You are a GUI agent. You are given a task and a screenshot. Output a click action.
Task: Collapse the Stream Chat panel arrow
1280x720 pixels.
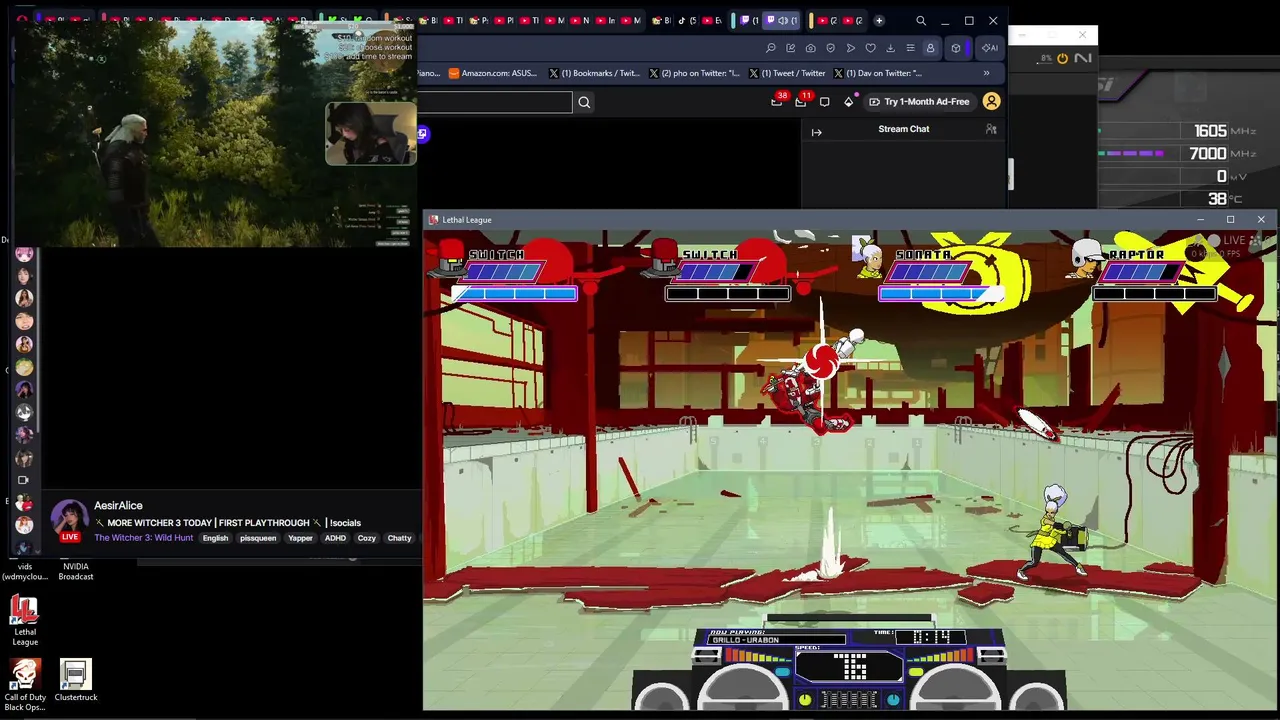pyautogui.click(x=816, y=132)
